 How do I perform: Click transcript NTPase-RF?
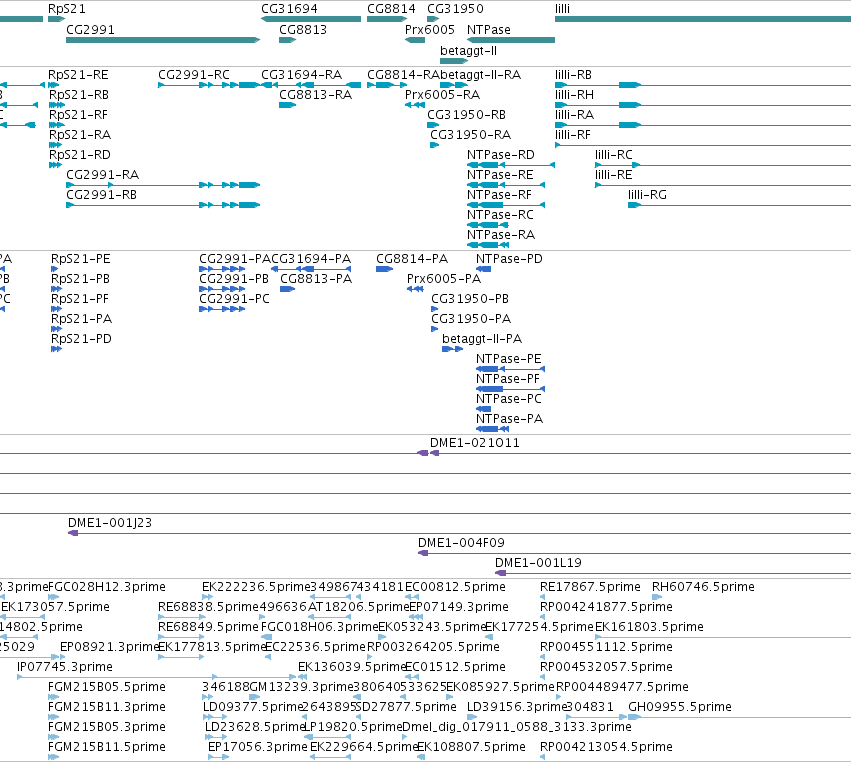coord(506,205)
